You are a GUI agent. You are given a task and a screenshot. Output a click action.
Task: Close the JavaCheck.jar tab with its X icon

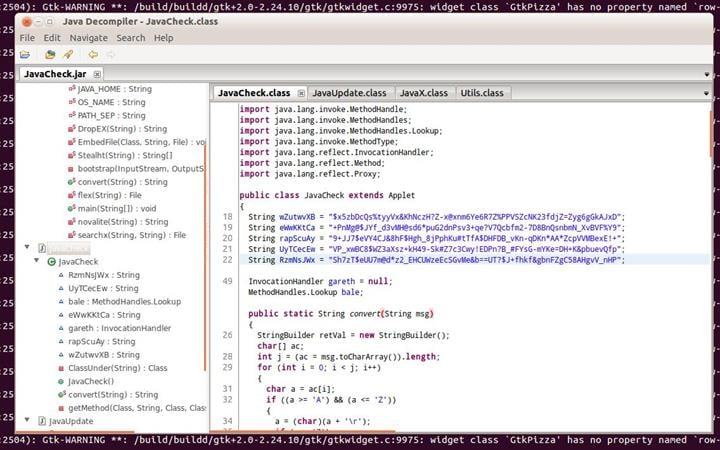pyautogui.click(x=97, y=74)
